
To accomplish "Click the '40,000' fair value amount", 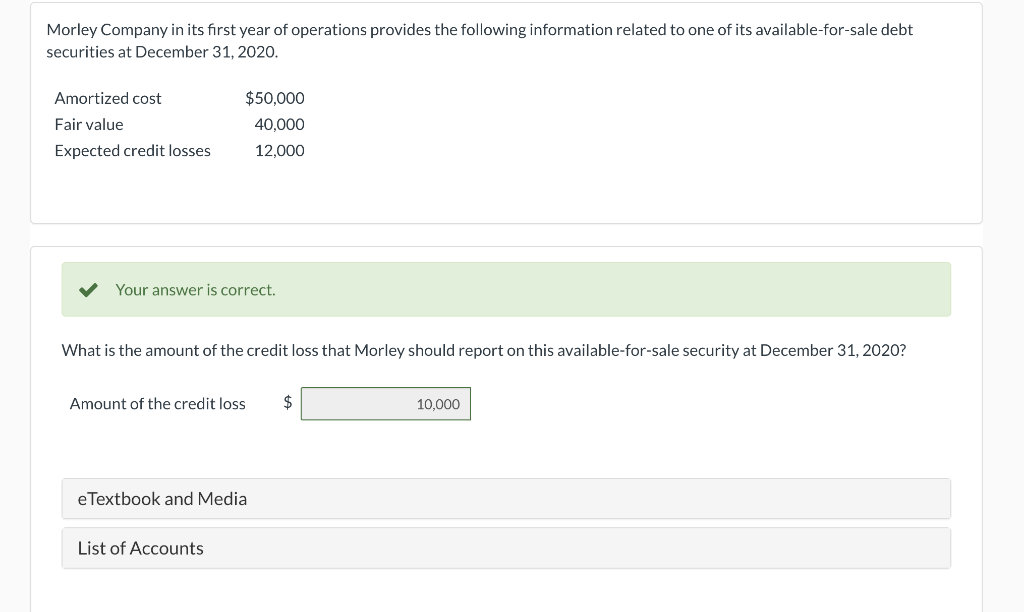I will pos(280,124).
